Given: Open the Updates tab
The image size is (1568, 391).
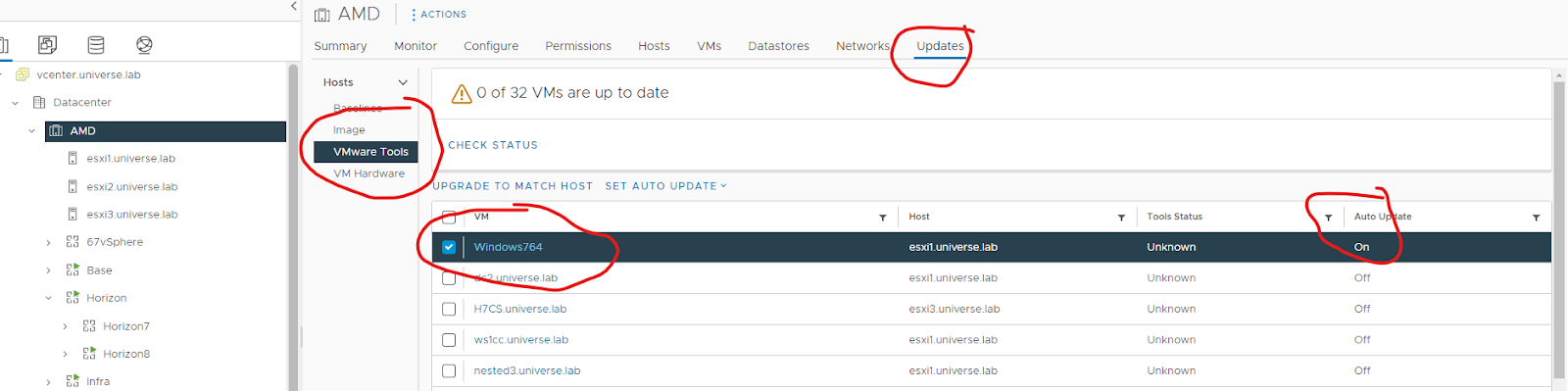Looking at the screenshot, I should (x=940, y=46).
